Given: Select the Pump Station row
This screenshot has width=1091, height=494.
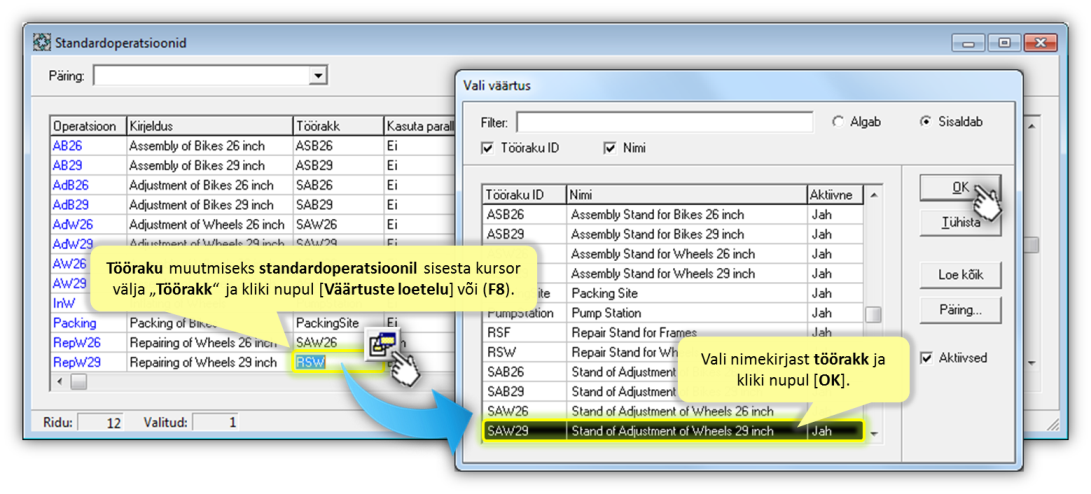Looking at the screenshot, I should tap(673, 313).
